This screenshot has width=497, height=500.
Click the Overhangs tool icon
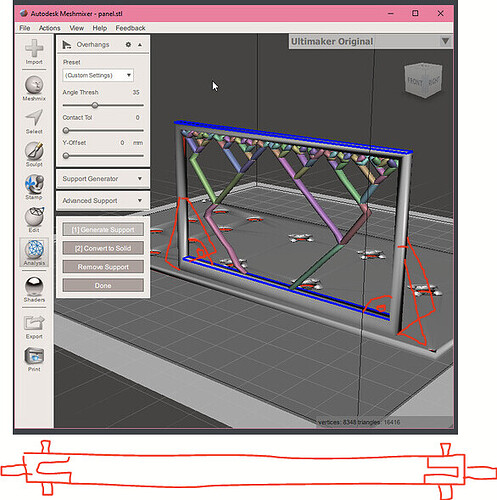click(x=67, y=45)
